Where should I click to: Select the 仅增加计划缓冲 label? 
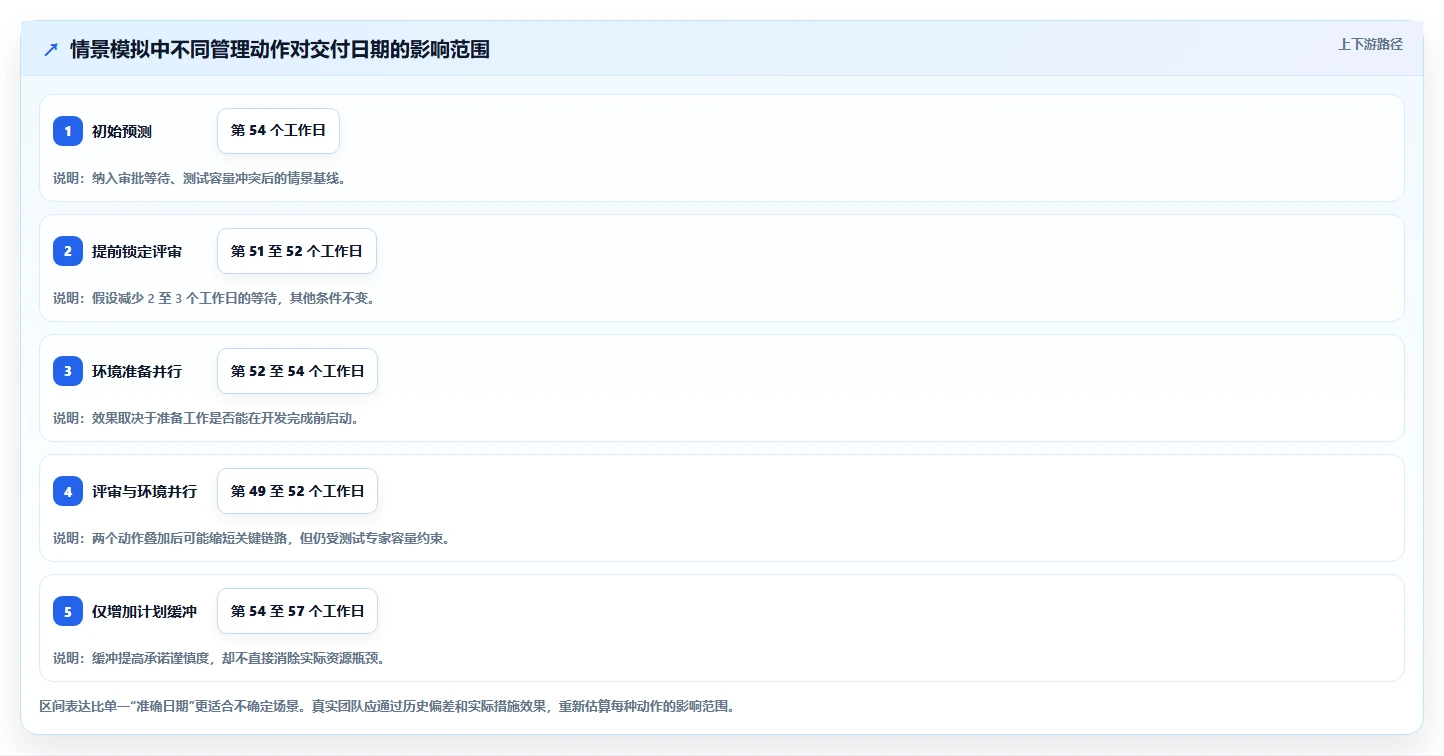(144, 611)
